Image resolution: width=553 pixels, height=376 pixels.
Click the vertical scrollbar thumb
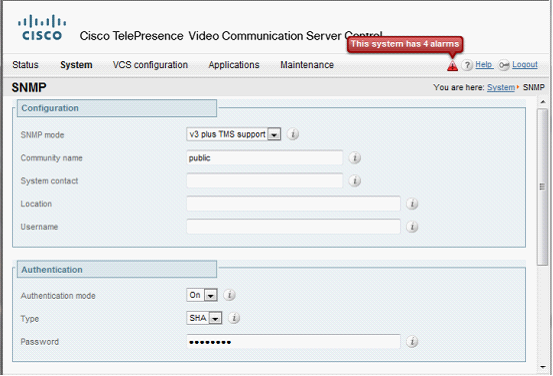pyautogui.click(x=542, y=187)
